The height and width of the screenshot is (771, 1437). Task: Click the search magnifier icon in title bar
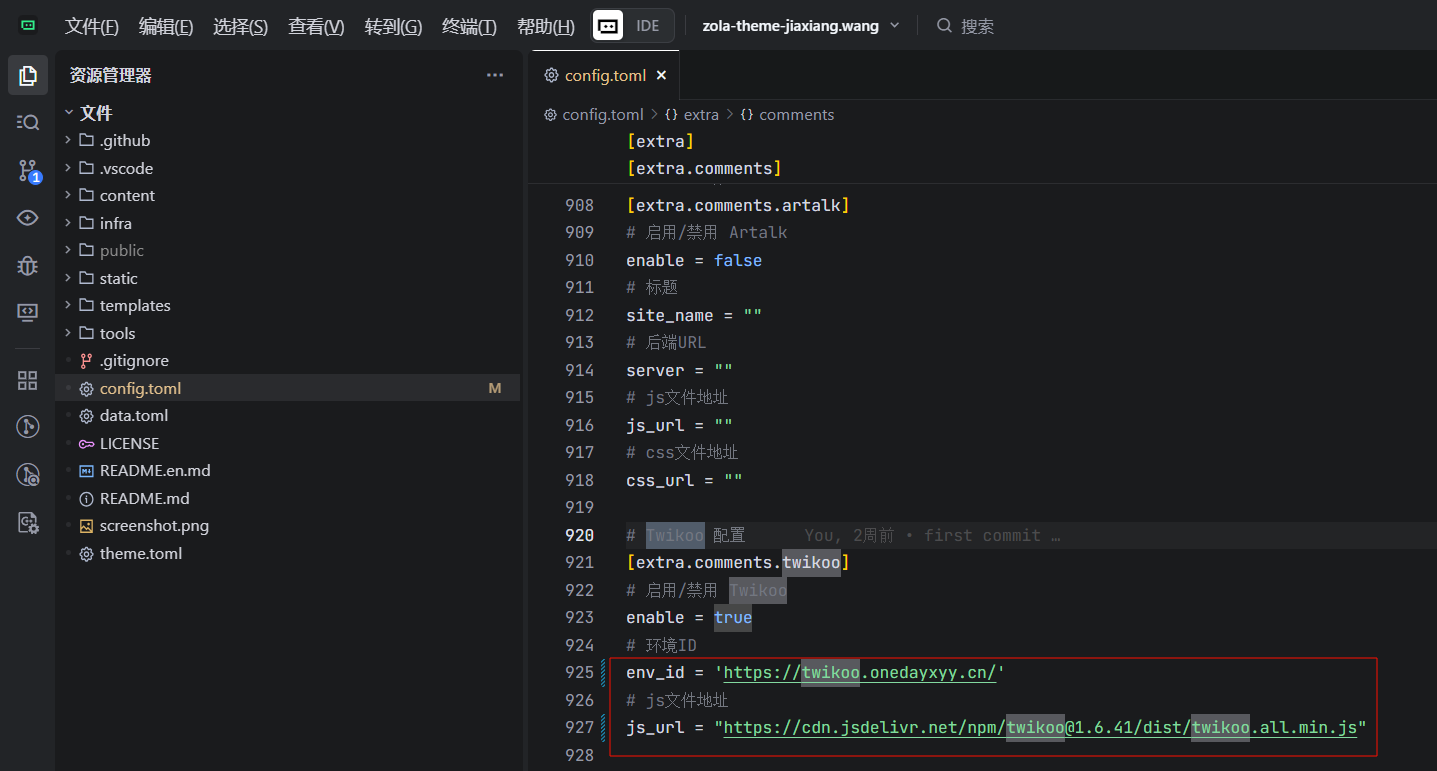(x=944, y=26)
